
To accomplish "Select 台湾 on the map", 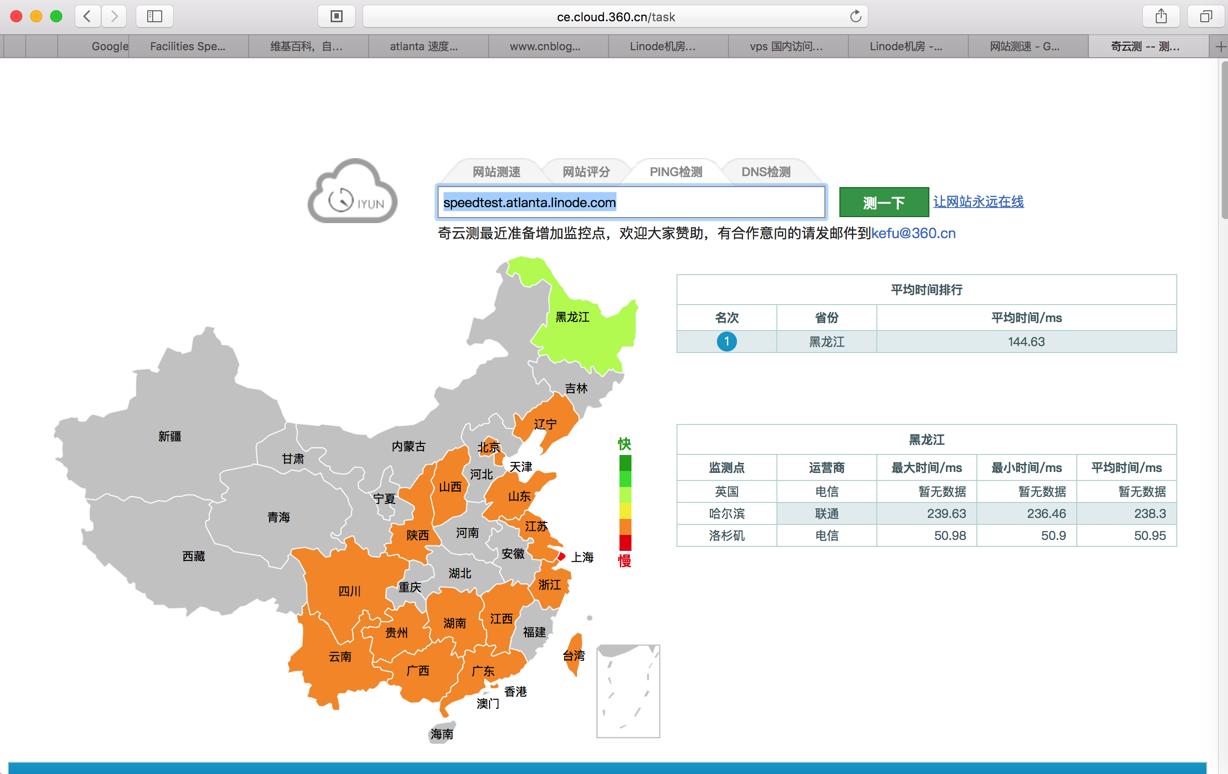I will coord(574,656).
